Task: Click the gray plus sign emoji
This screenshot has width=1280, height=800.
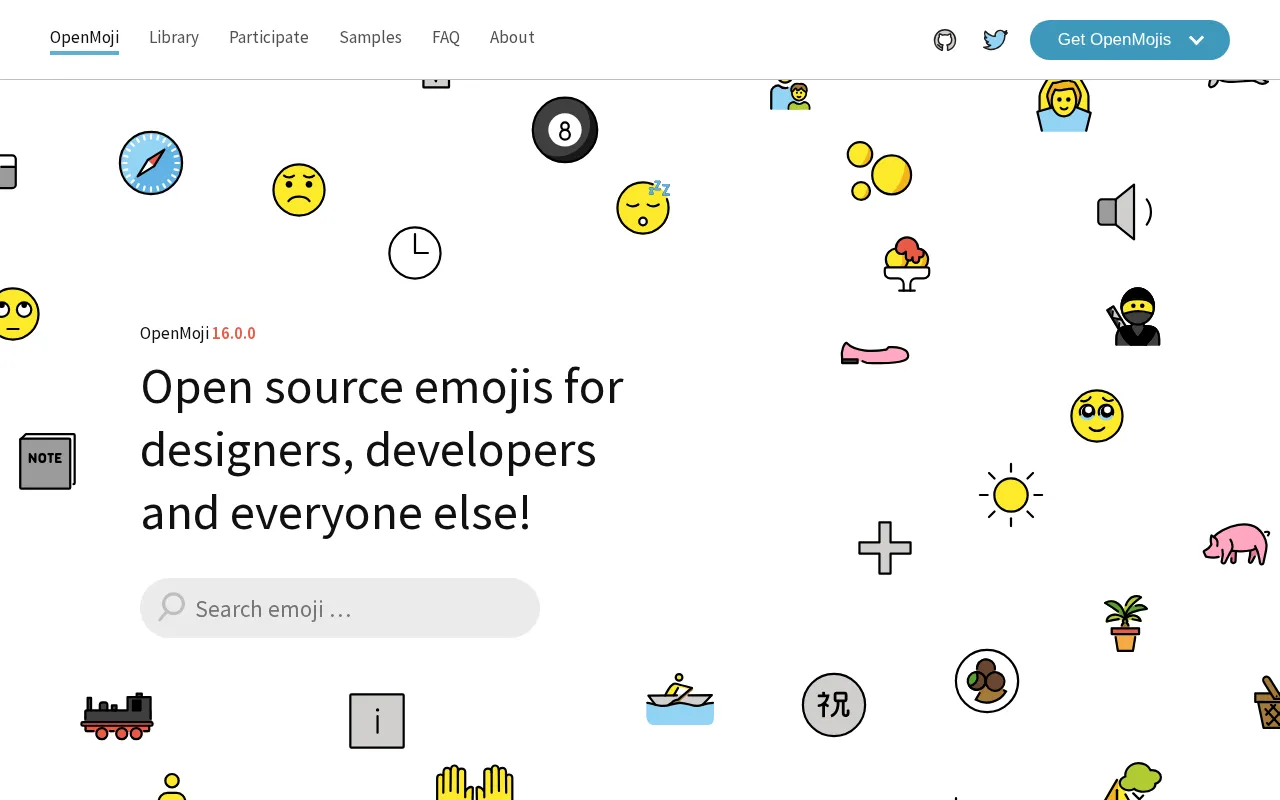Action: pos(885,548)
